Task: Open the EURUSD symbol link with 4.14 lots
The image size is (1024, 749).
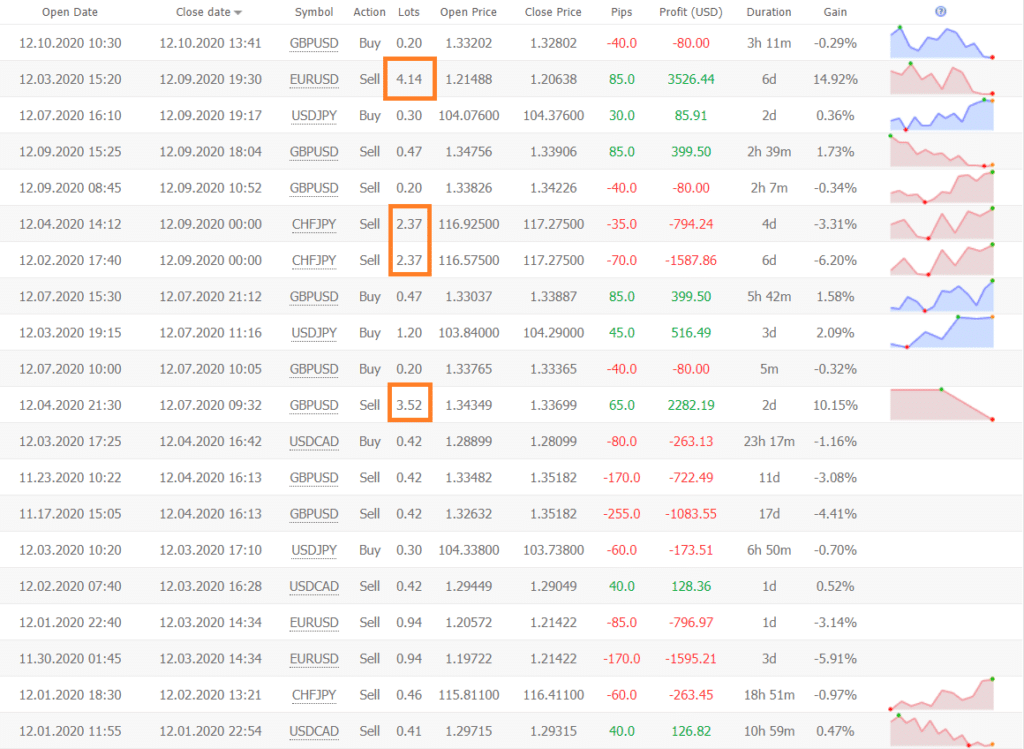Action: [x=313, y=79]
